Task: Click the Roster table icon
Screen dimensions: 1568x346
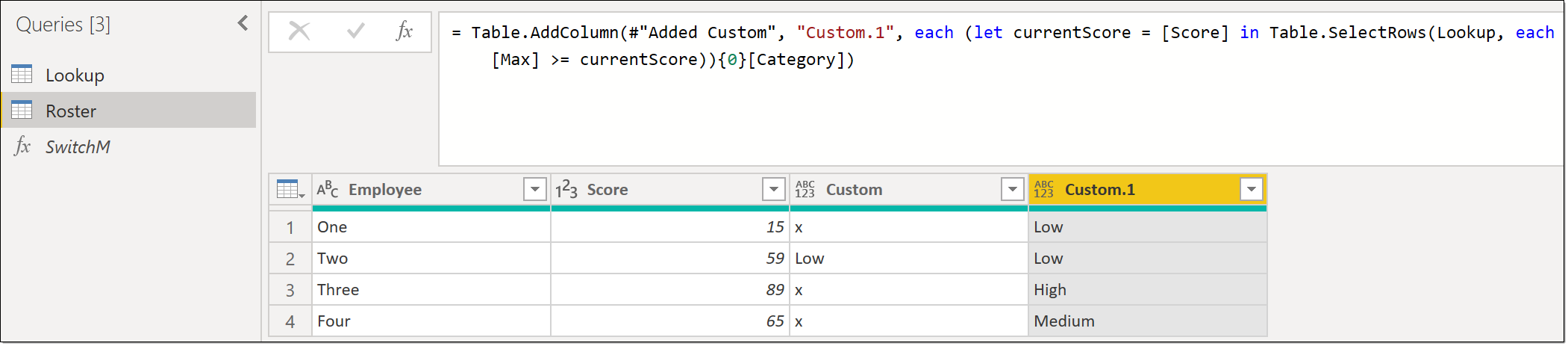Action: 22,110
